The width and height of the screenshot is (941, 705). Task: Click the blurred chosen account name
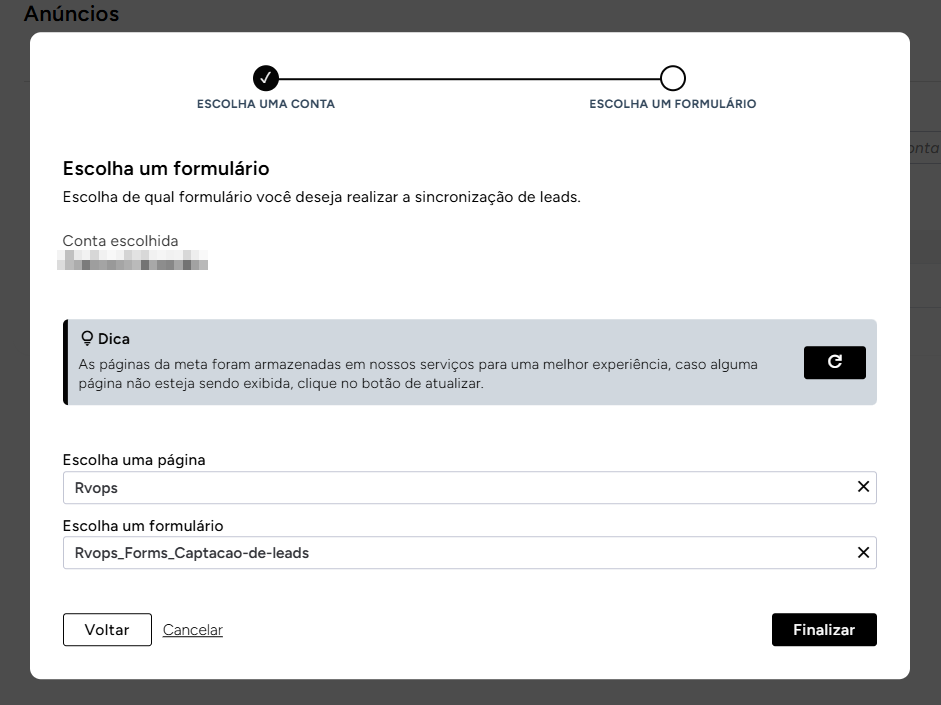point(135,264)
